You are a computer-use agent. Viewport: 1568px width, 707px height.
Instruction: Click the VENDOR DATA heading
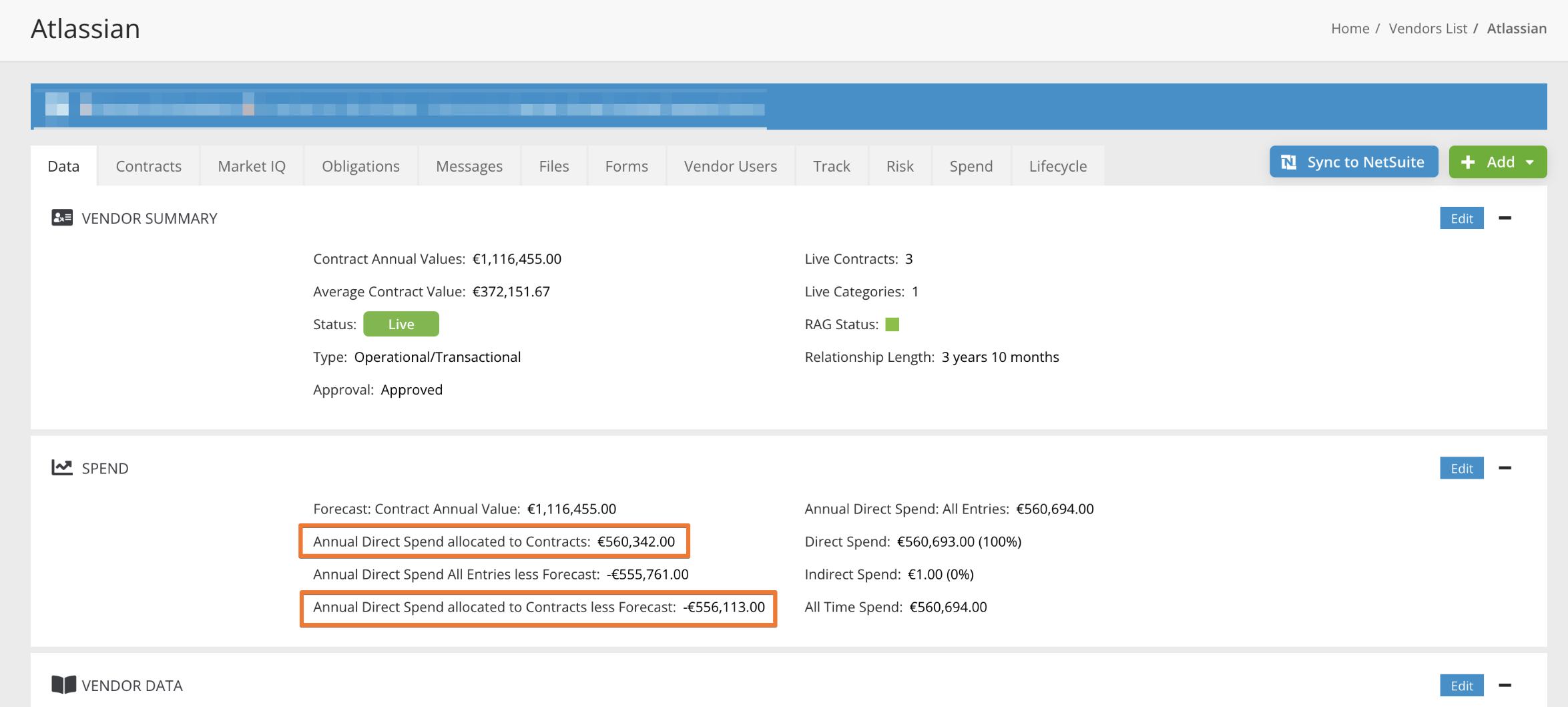pos(132,686)
